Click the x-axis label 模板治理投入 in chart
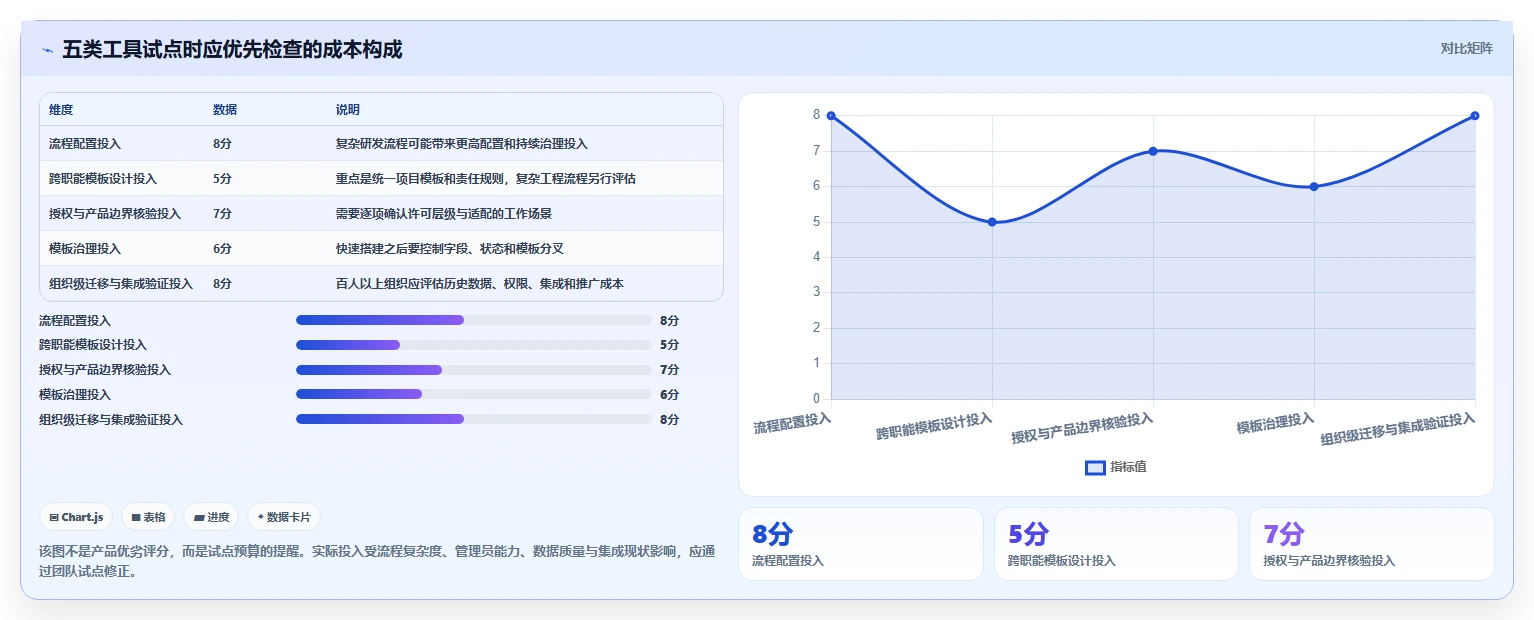This screenshot has height=620, width=1534. pos(1275,424)
